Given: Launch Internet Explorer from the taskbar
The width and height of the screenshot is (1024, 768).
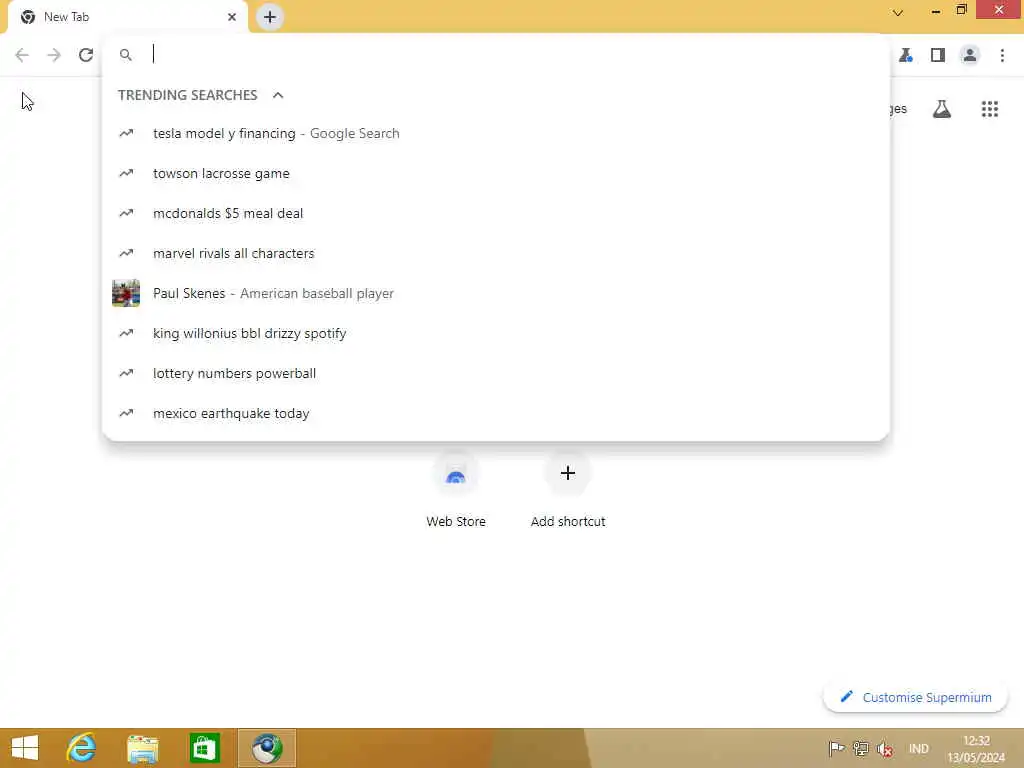Looking at the screenshot, I should 82,748.
